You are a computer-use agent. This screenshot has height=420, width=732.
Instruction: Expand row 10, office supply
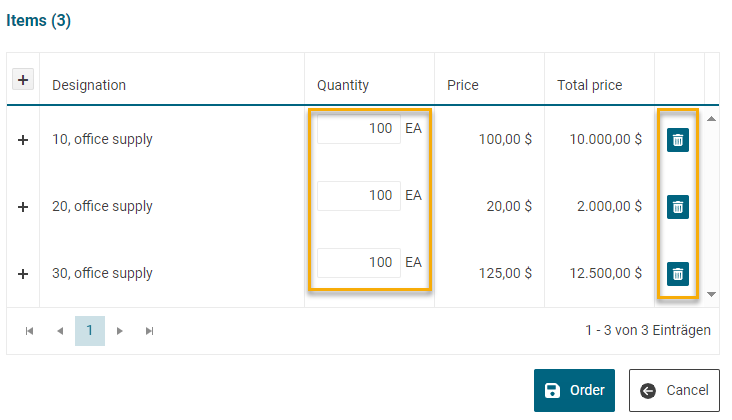tap(23, 140)
